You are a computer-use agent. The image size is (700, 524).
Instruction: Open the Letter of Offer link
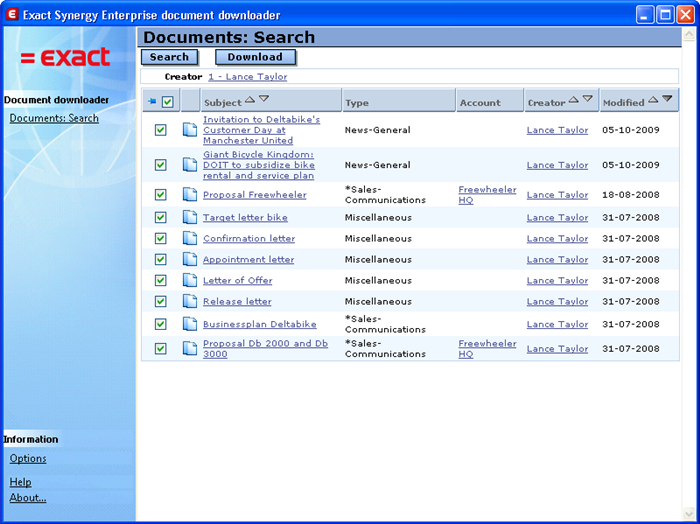238,280
